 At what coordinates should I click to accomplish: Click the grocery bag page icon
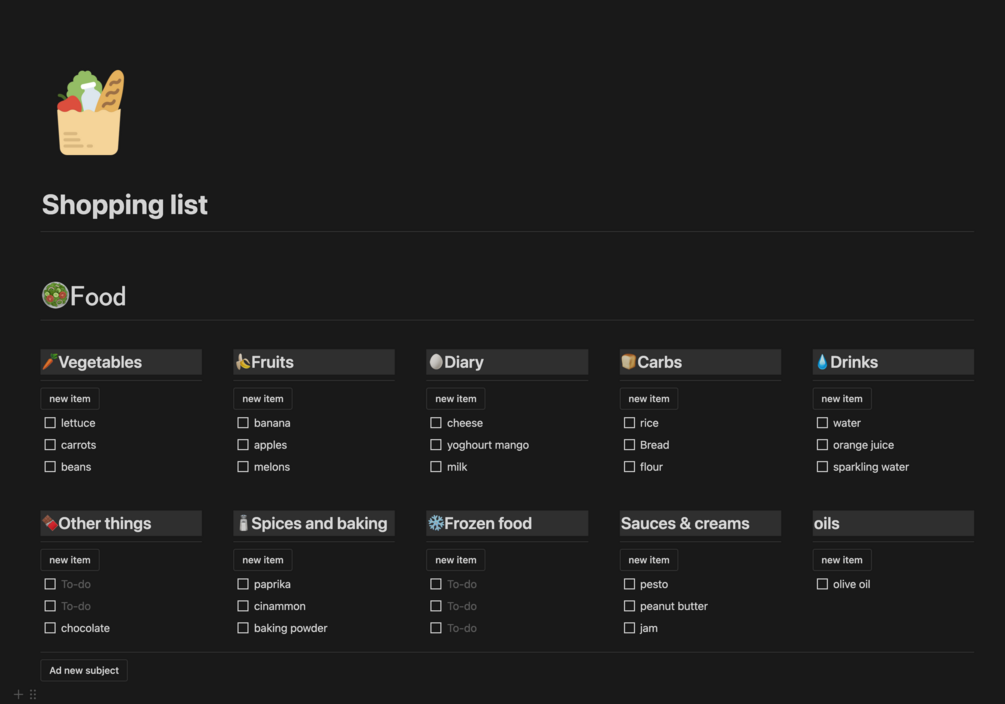pos(90,113)
